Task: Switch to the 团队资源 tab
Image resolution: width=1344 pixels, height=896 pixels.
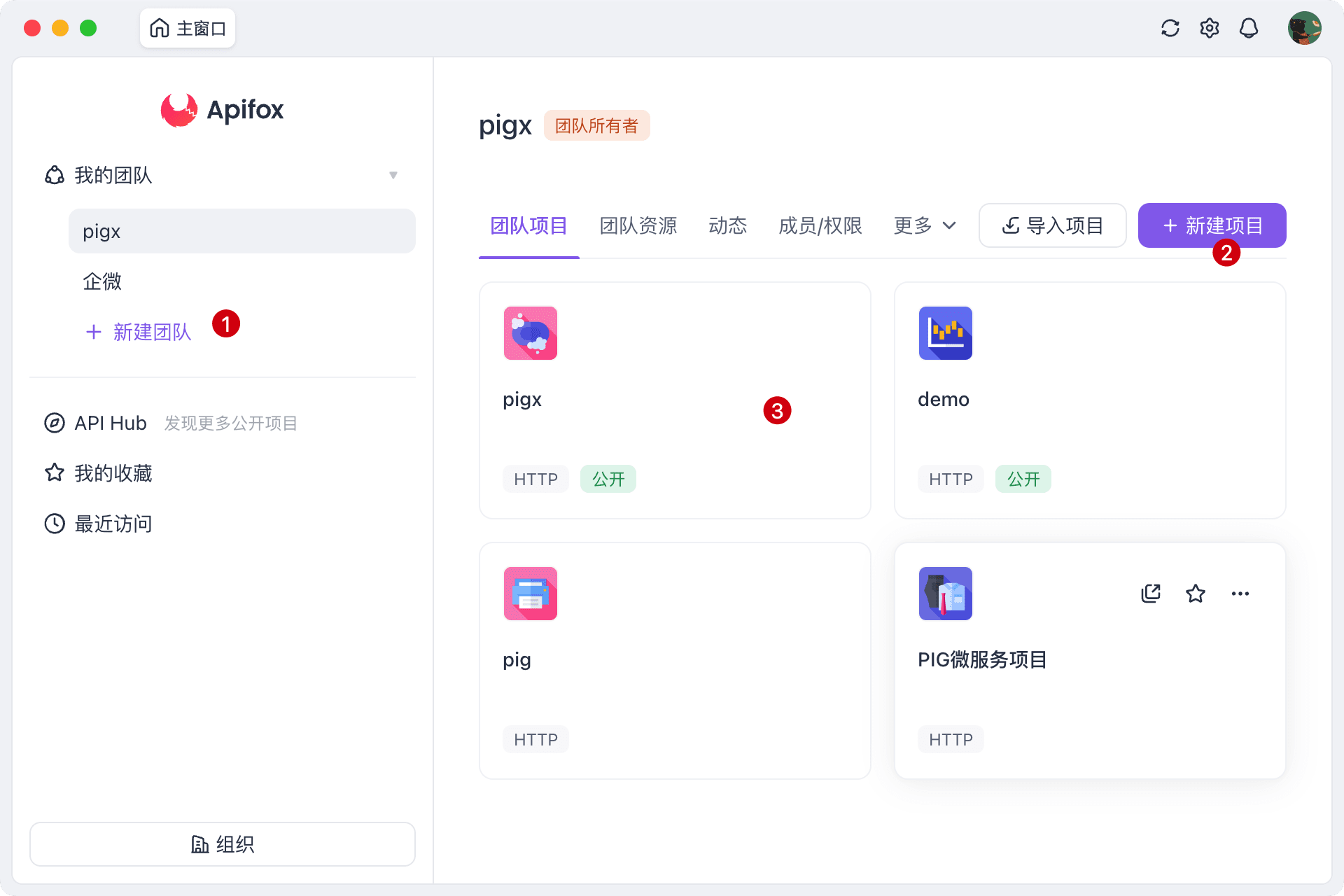Action: coord(638,225)
